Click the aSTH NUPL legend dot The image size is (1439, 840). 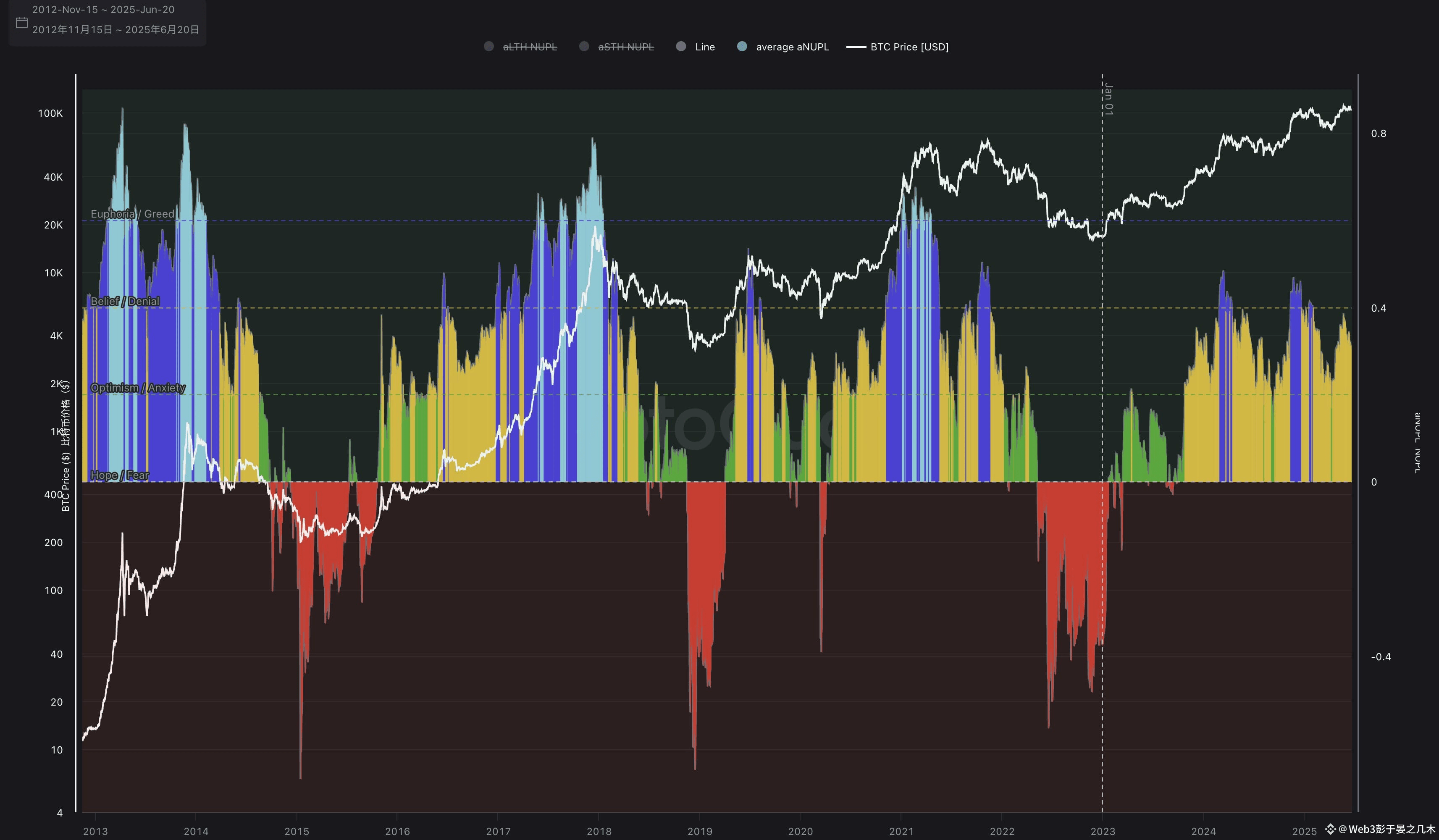tap(583, 46)
